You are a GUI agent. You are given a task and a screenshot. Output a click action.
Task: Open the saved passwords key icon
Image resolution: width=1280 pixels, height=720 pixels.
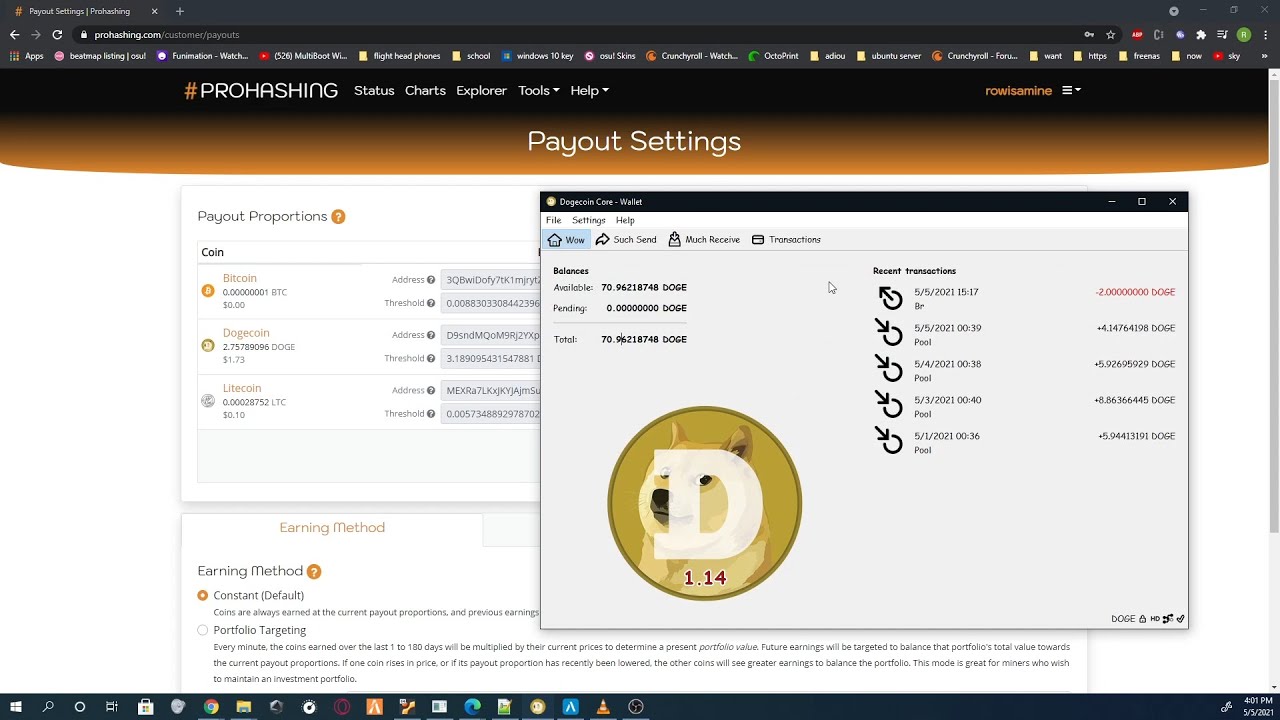[1089, 34]
